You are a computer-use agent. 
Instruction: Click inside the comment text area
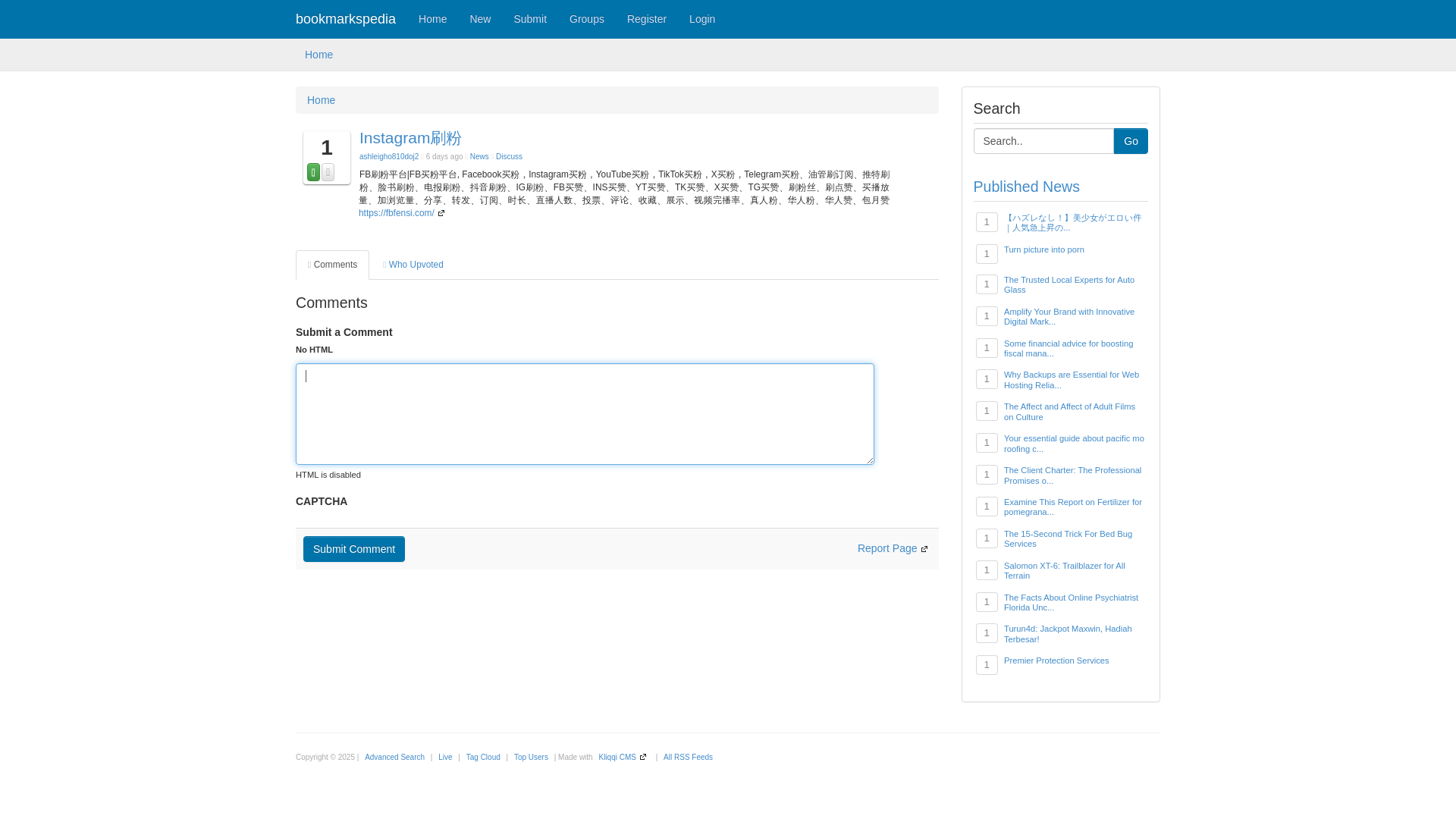[x=584, y=414]
